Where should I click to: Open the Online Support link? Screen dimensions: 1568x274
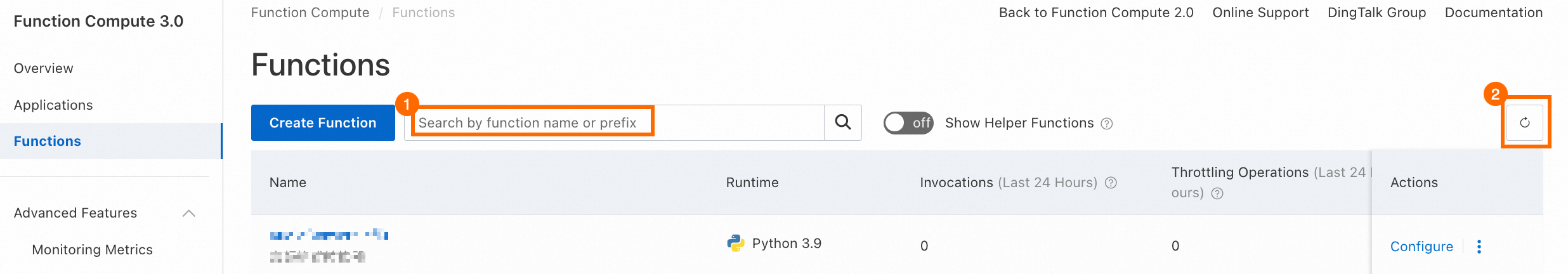pos(1260,13)
